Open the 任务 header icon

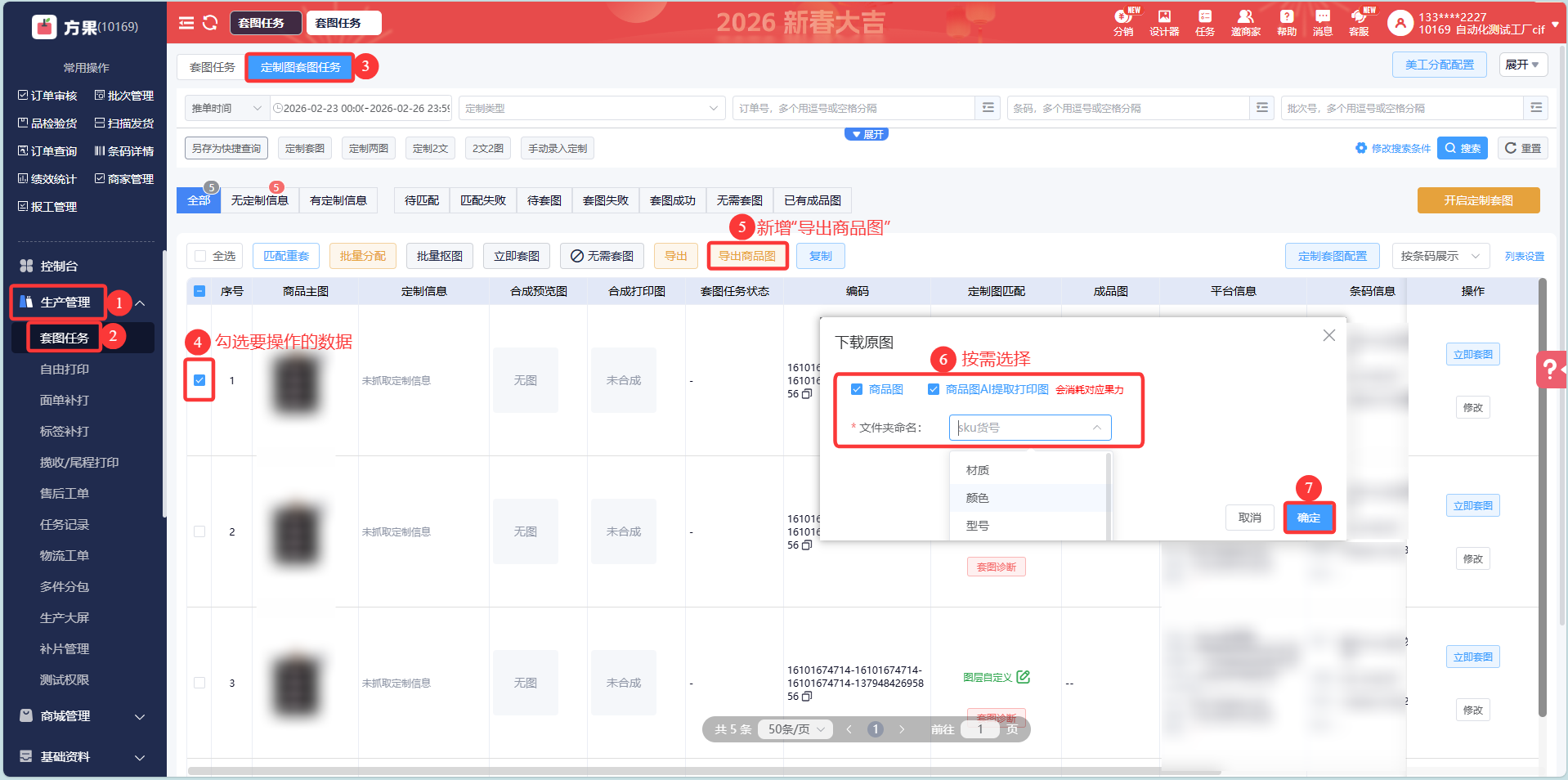1205,22
